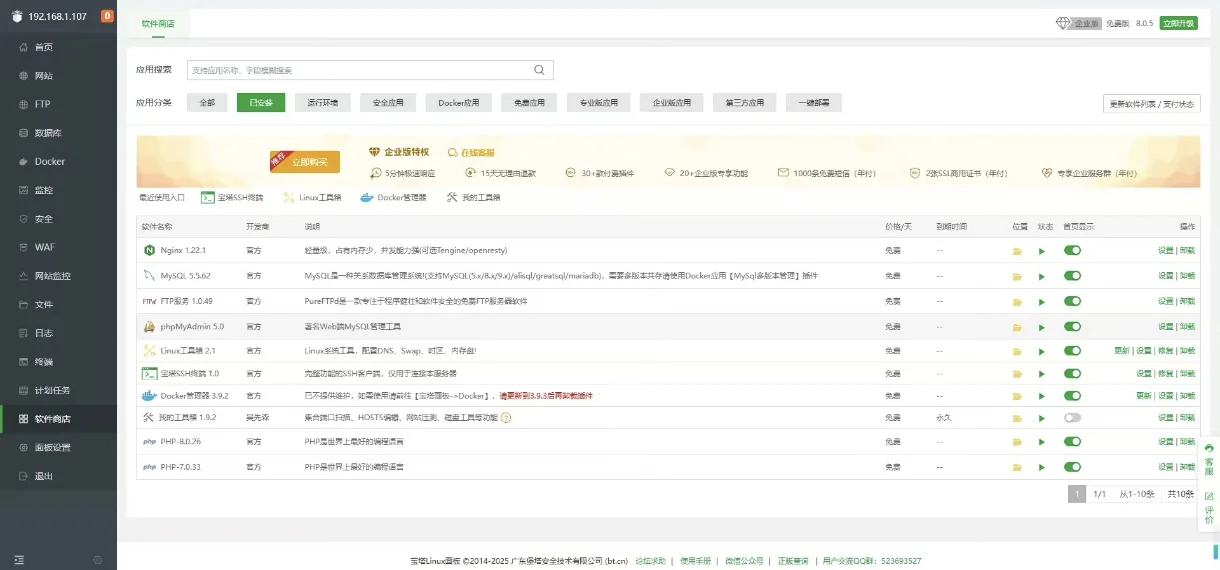Open Docker管理器 row folder icon
1220x570 pixels.
(x=1018, y=396)
